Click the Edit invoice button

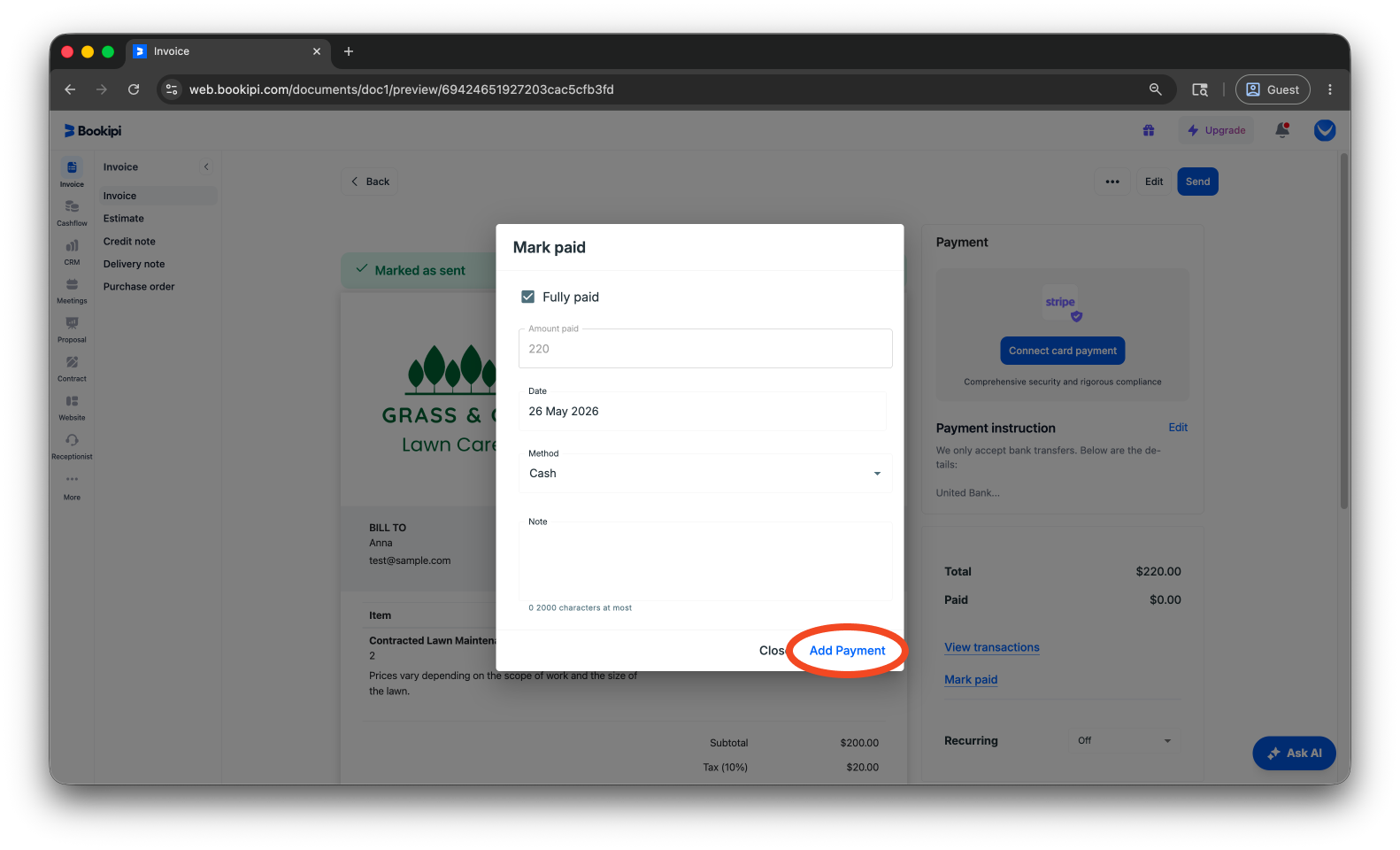point(1154,182)
